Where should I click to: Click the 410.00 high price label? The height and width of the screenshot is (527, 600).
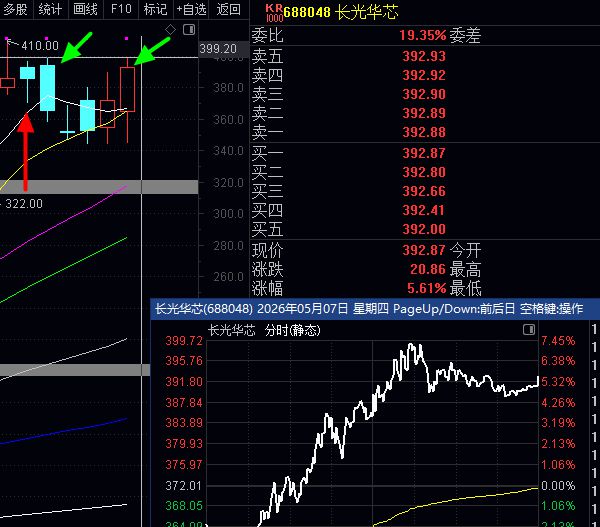40,46
